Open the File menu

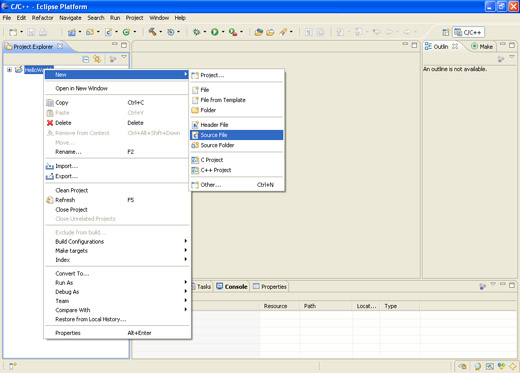7,18
